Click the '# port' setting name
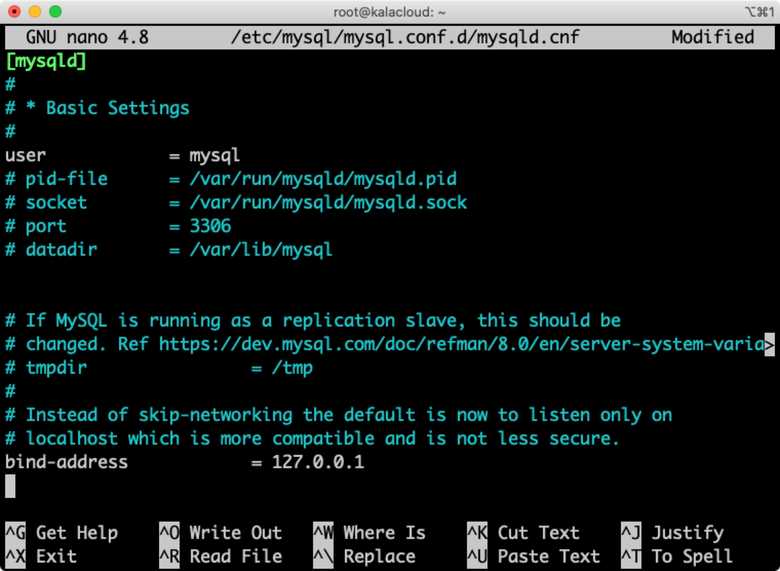Image resolution: width=780 pixels, height=571 pixels. pos(36,226)
